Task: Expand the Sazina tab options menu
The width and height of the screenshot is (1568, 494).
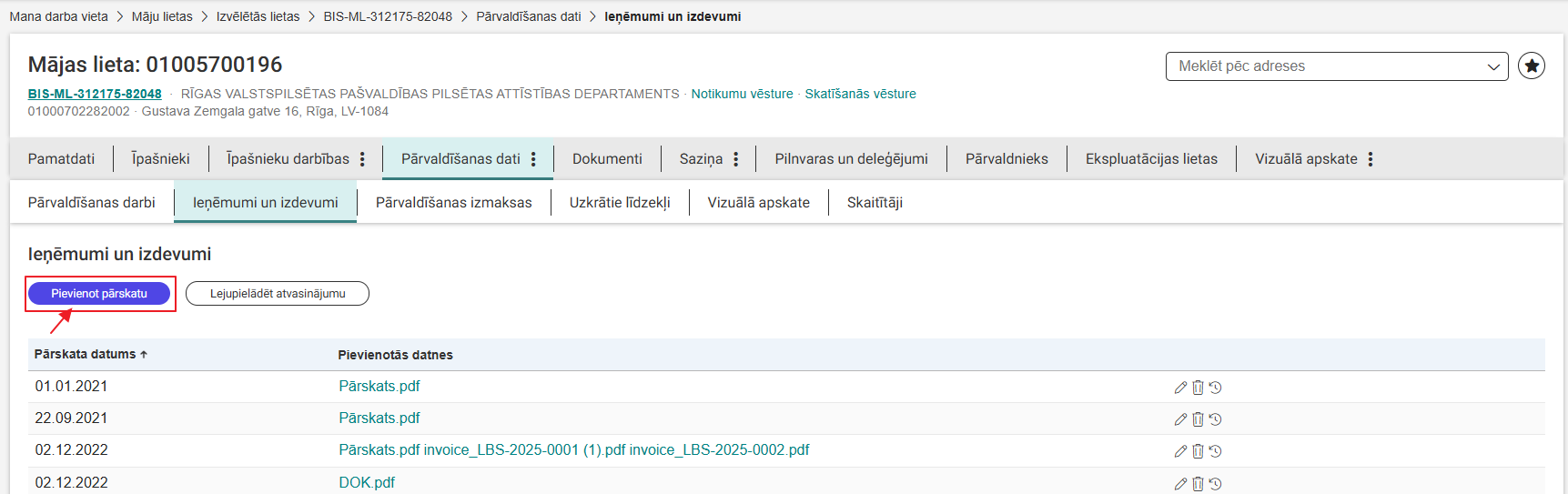Action: pos(735,159)
